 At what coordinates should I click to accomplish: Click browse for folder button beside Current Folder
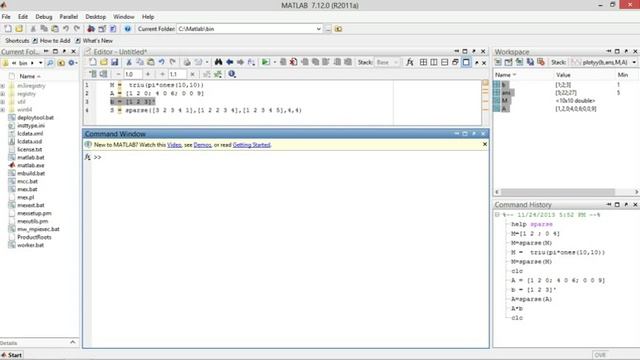click(x=328, y=29)
